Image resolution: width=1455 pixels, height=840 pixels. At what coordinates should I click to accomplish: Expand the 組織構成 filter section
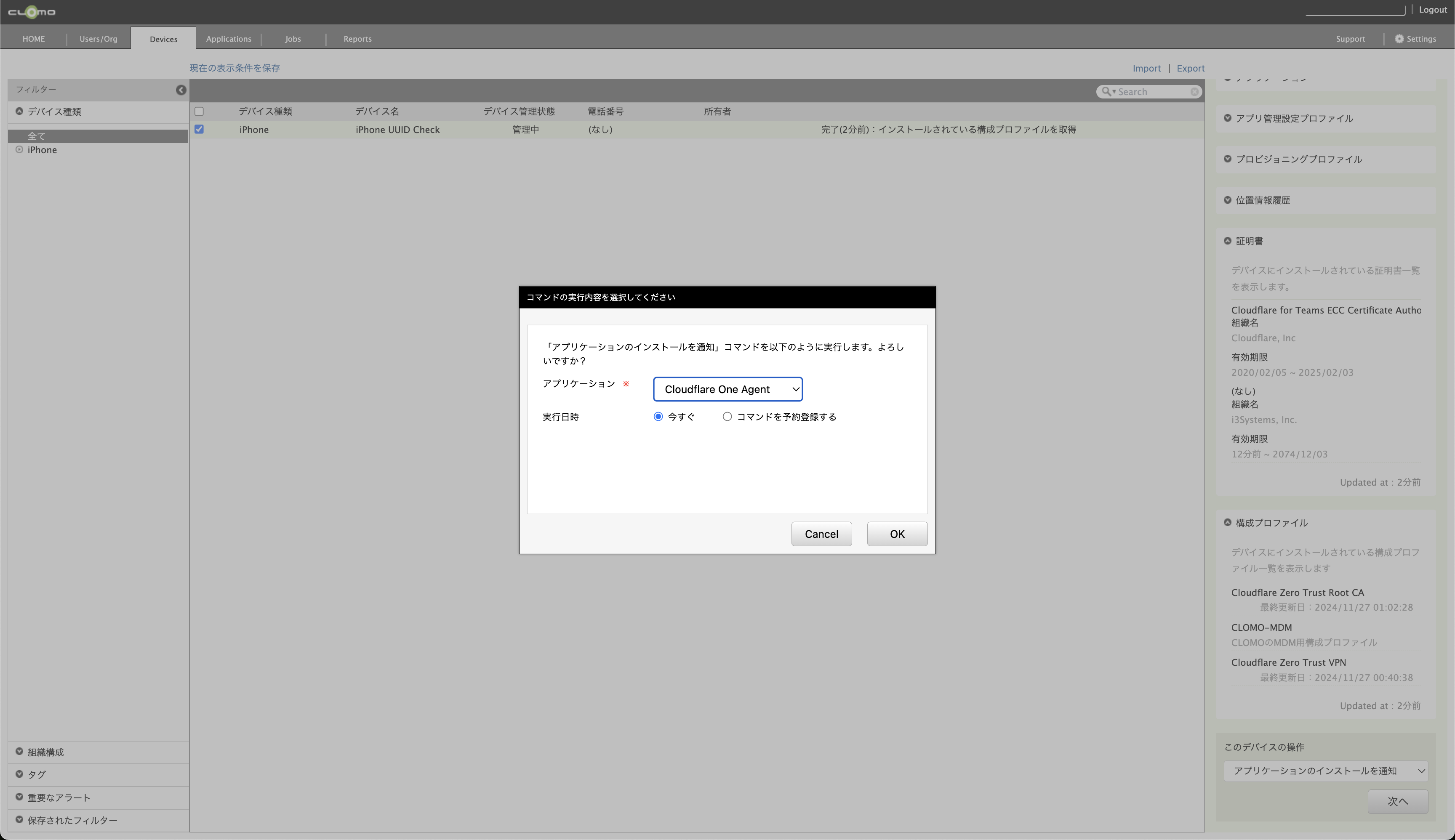pos(45,752)
